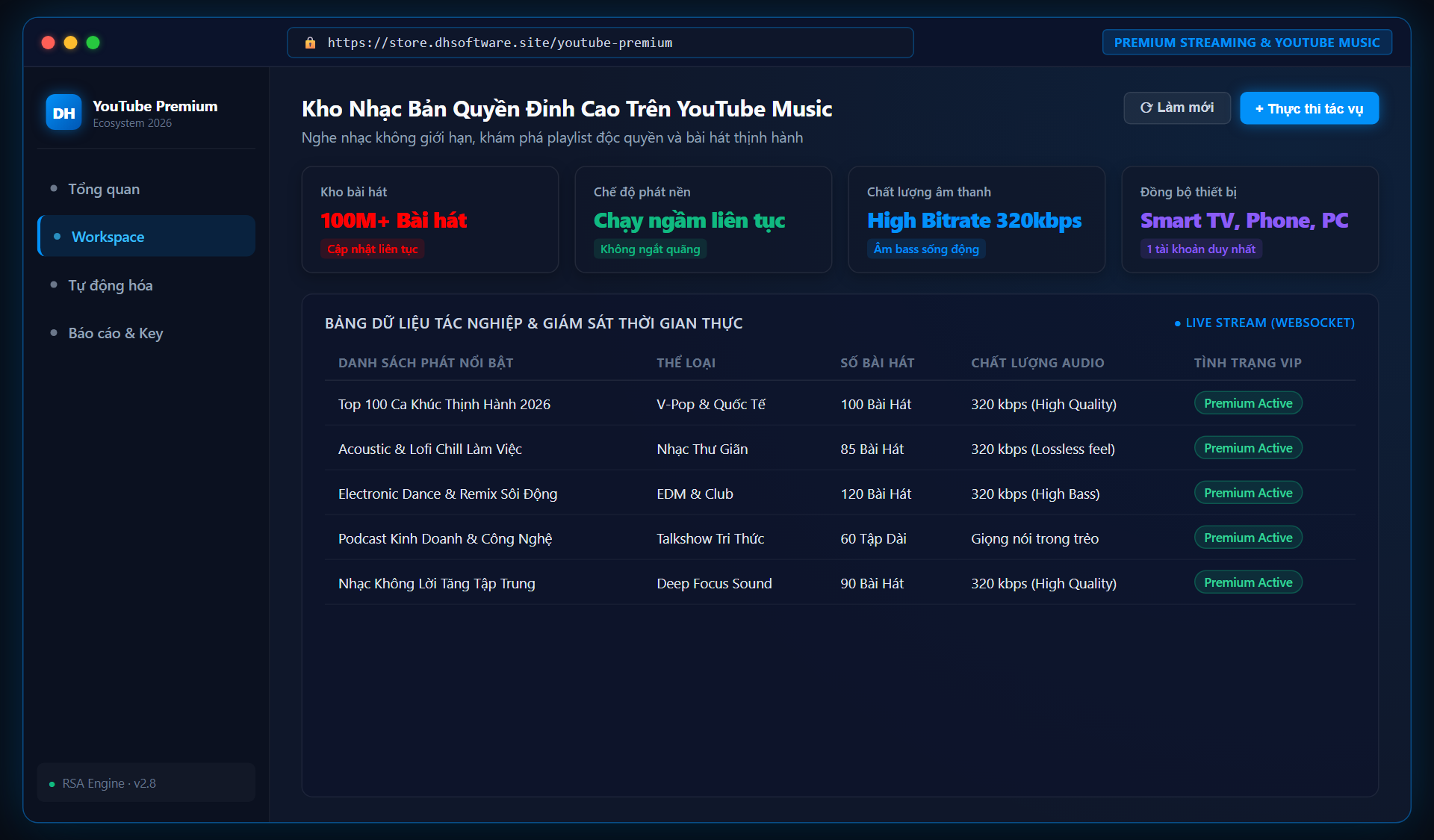Open the Tổng quan sidebar item
Viewport: 1434px width, 840px height.
(x=146, y=189)
